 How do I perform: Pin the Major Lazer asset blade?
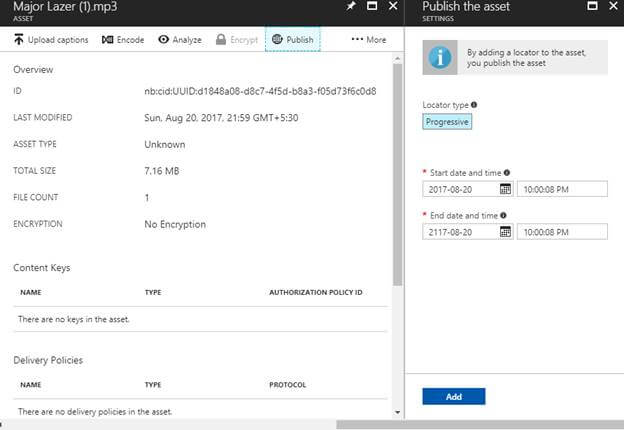pos(351,6)
